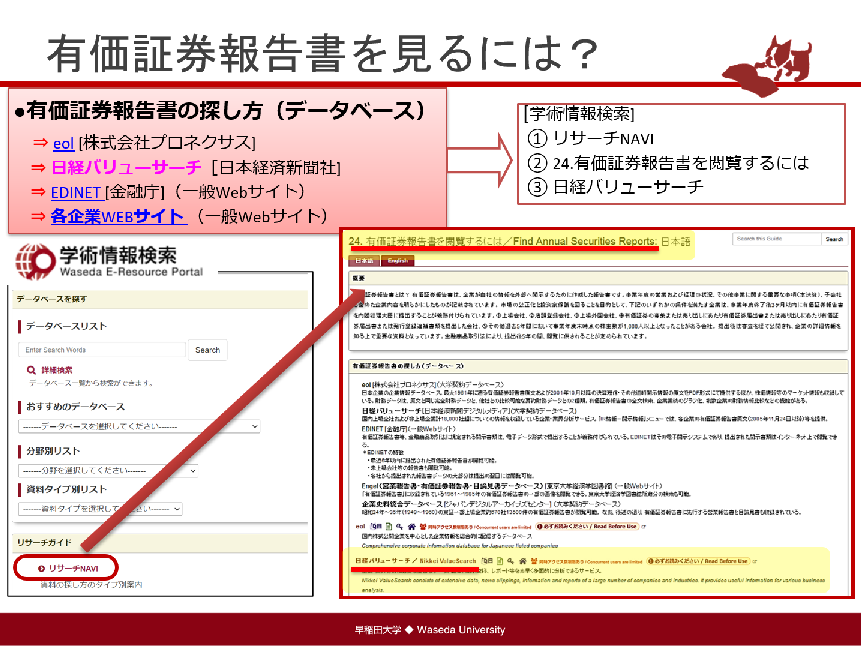This screenshot has height=646, width=861.
Task: Click the text ③ 日経バリューサーチ
Action: (616, 187)
